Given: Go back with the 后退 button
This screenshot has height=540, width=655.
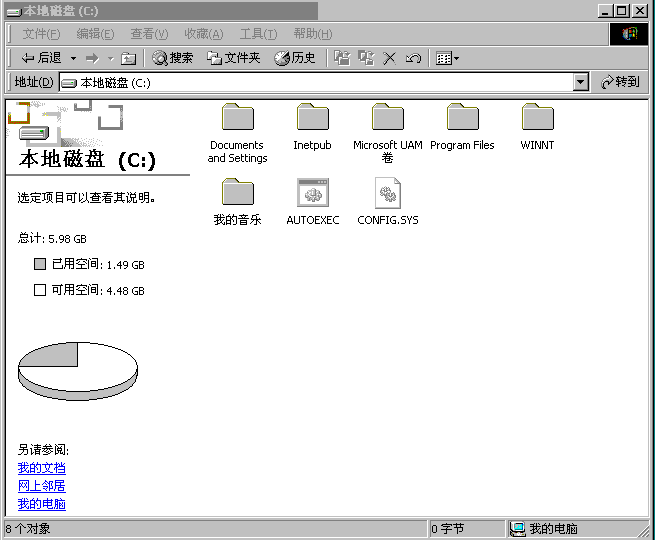Looking at the screenshot, I should 41,58.
